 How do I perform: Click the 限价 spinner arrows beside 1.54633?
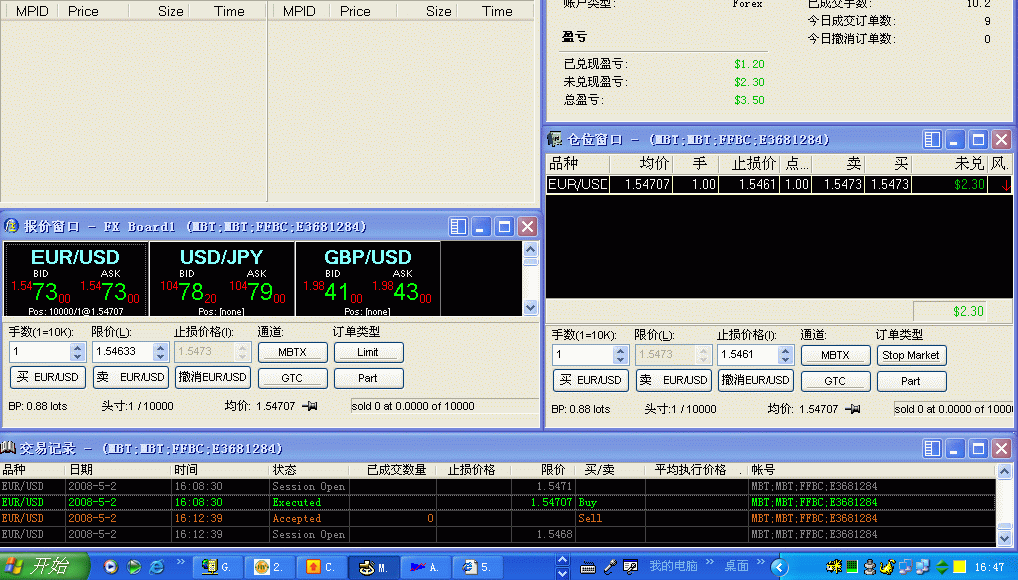[160, 352]
